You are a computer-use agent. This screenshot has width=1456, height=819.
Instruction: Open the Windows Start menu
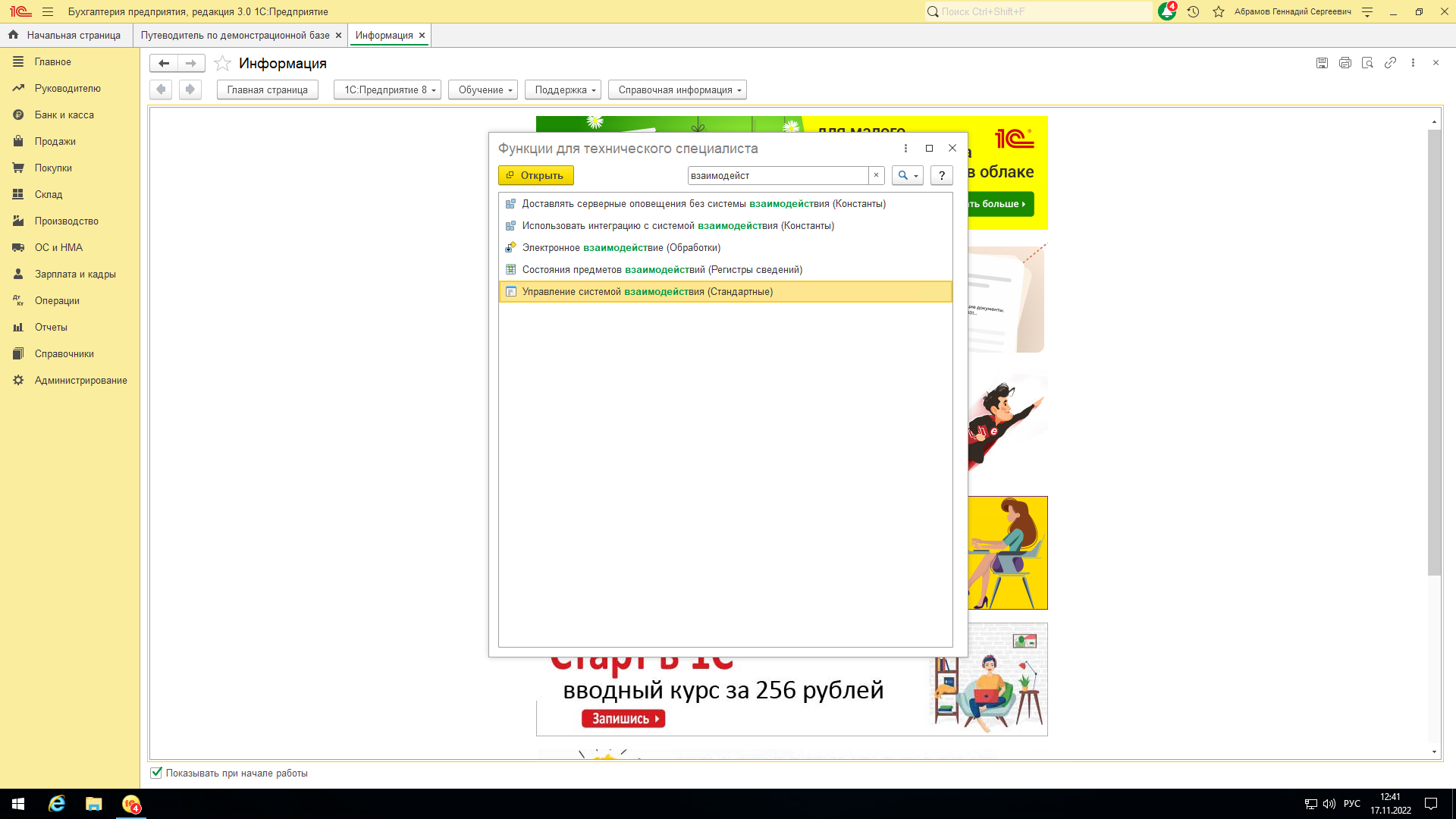click(x=18, y=804)
